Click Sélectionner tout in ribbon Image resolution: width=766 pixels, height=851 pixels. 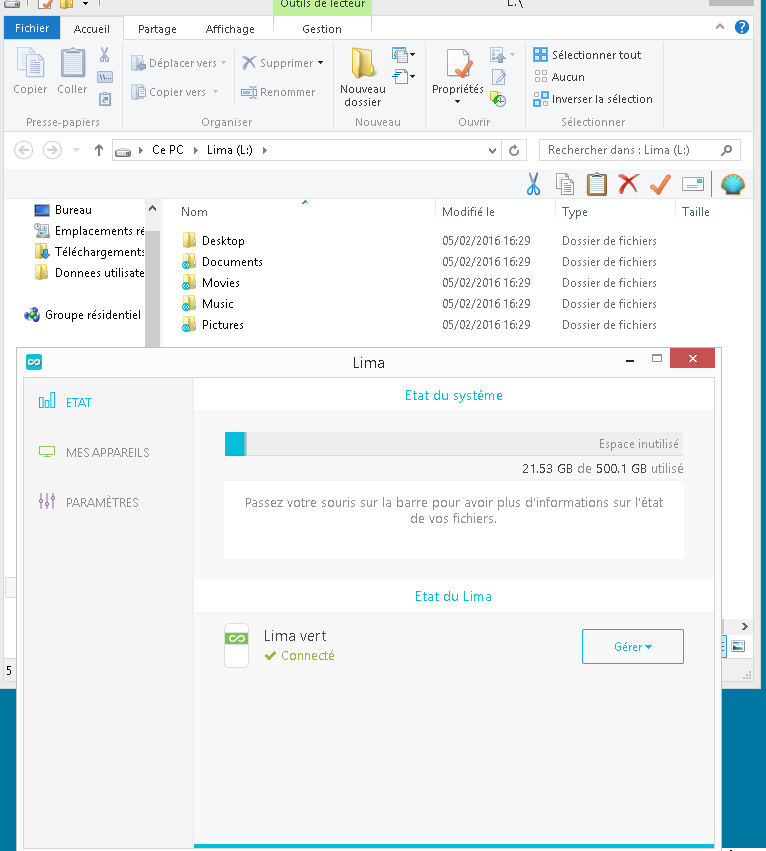(587, 55)
